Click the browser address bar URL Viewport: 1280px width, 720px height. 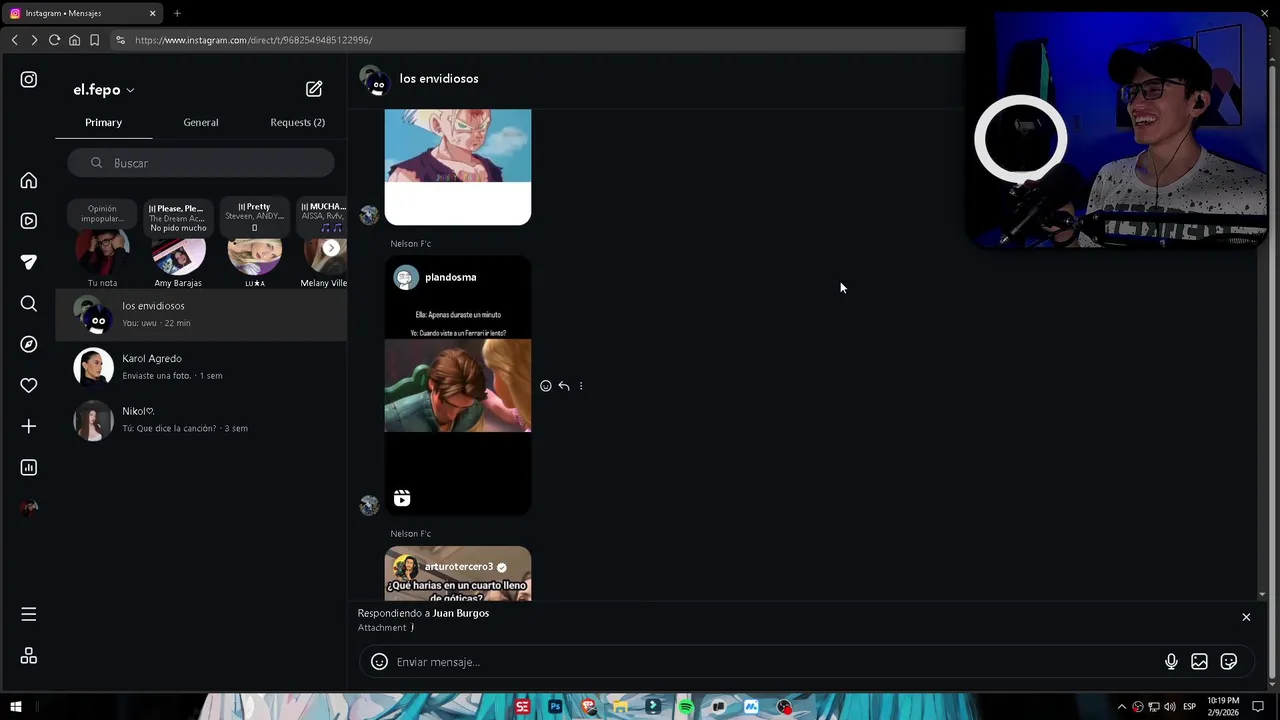click(254, 40)
